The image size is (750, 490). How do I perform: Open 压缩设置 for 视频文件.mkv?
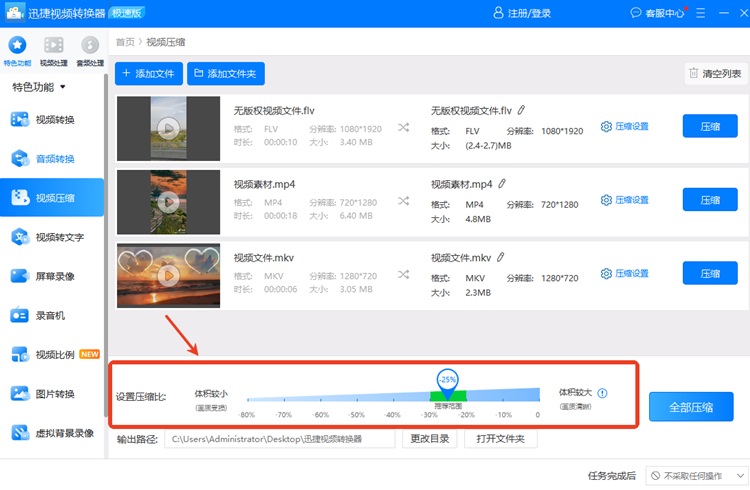point(625,273)
